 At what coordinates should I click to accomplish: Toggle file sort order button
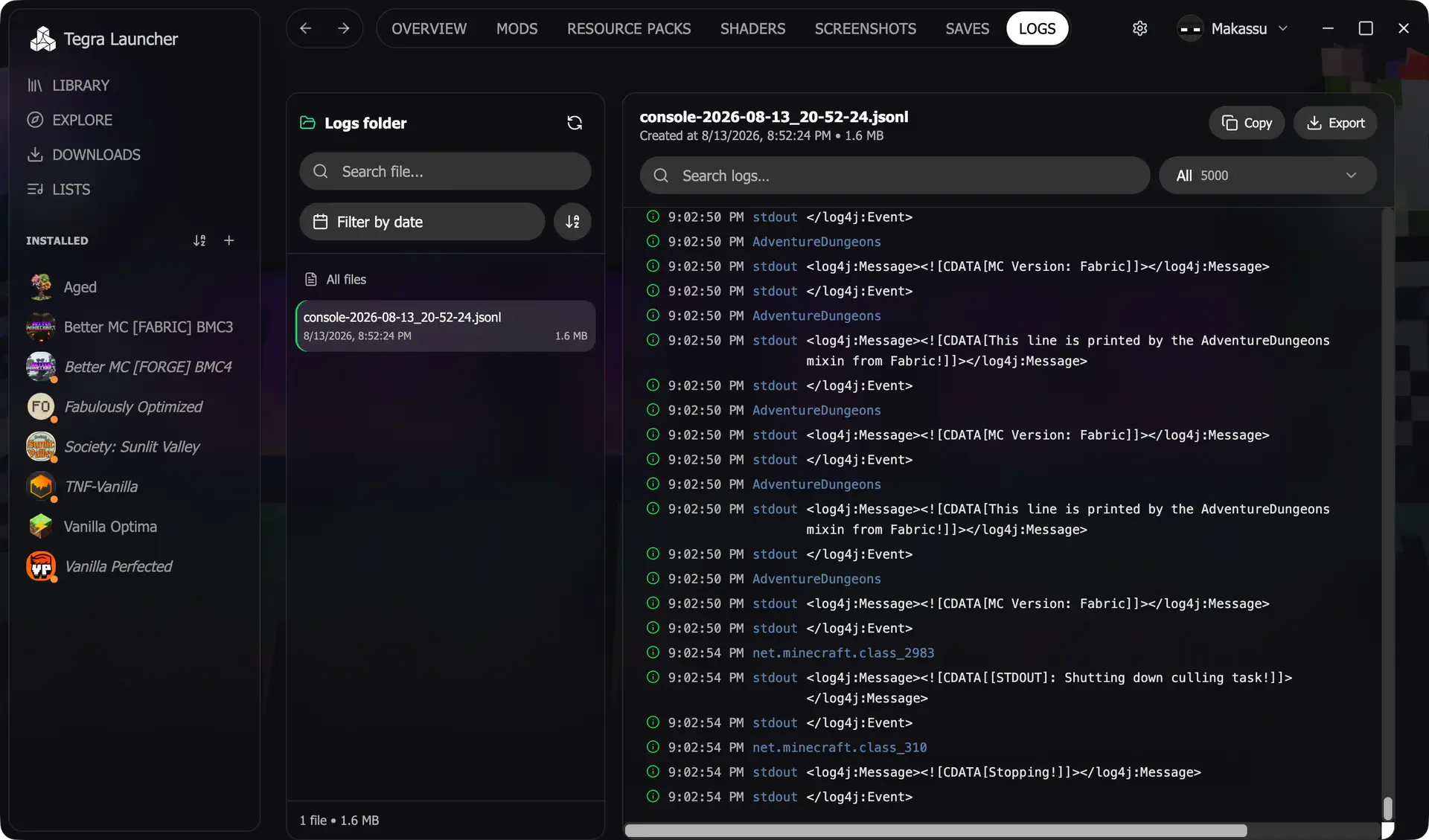point(572,222)
